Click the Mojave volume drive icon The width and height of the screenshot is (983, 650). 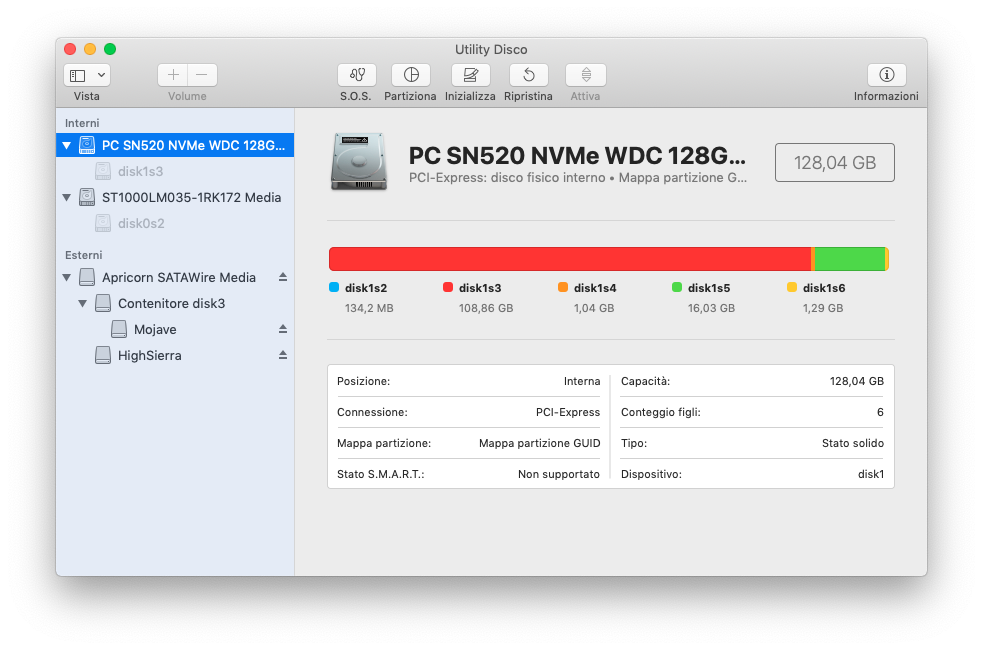tap(118, 329)
